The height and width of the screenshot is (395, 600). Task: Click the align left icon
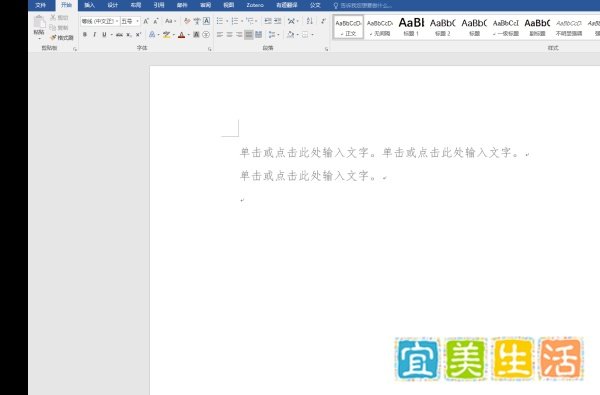click(220, 35)
